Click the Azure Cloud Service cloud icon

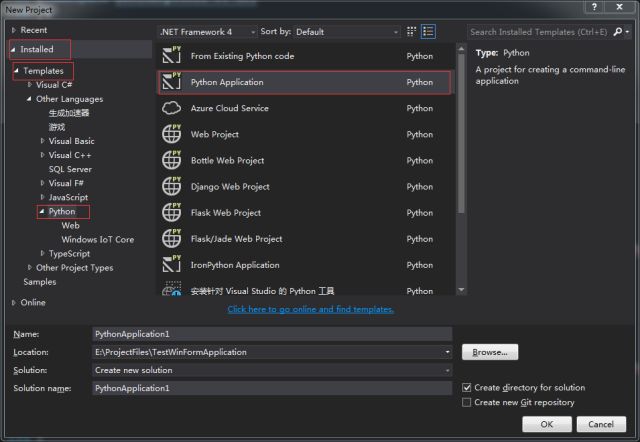click(x=172, y=108)
